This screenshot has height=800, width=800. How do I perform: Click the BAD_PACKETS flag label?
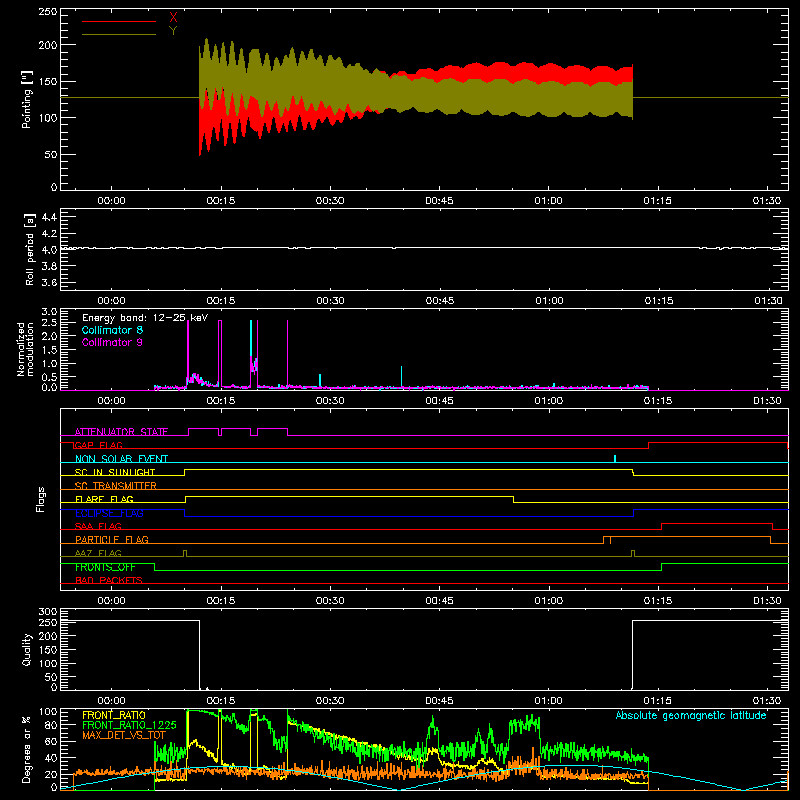[109, 580]
